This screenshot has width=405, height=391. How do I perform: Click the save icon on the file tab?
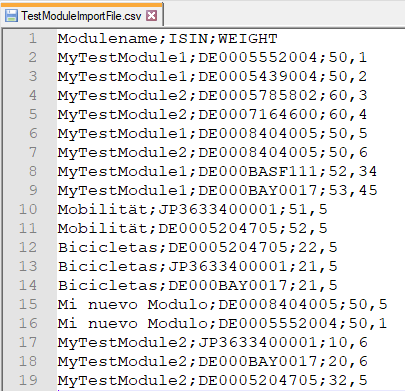click(x=11, y=16)
